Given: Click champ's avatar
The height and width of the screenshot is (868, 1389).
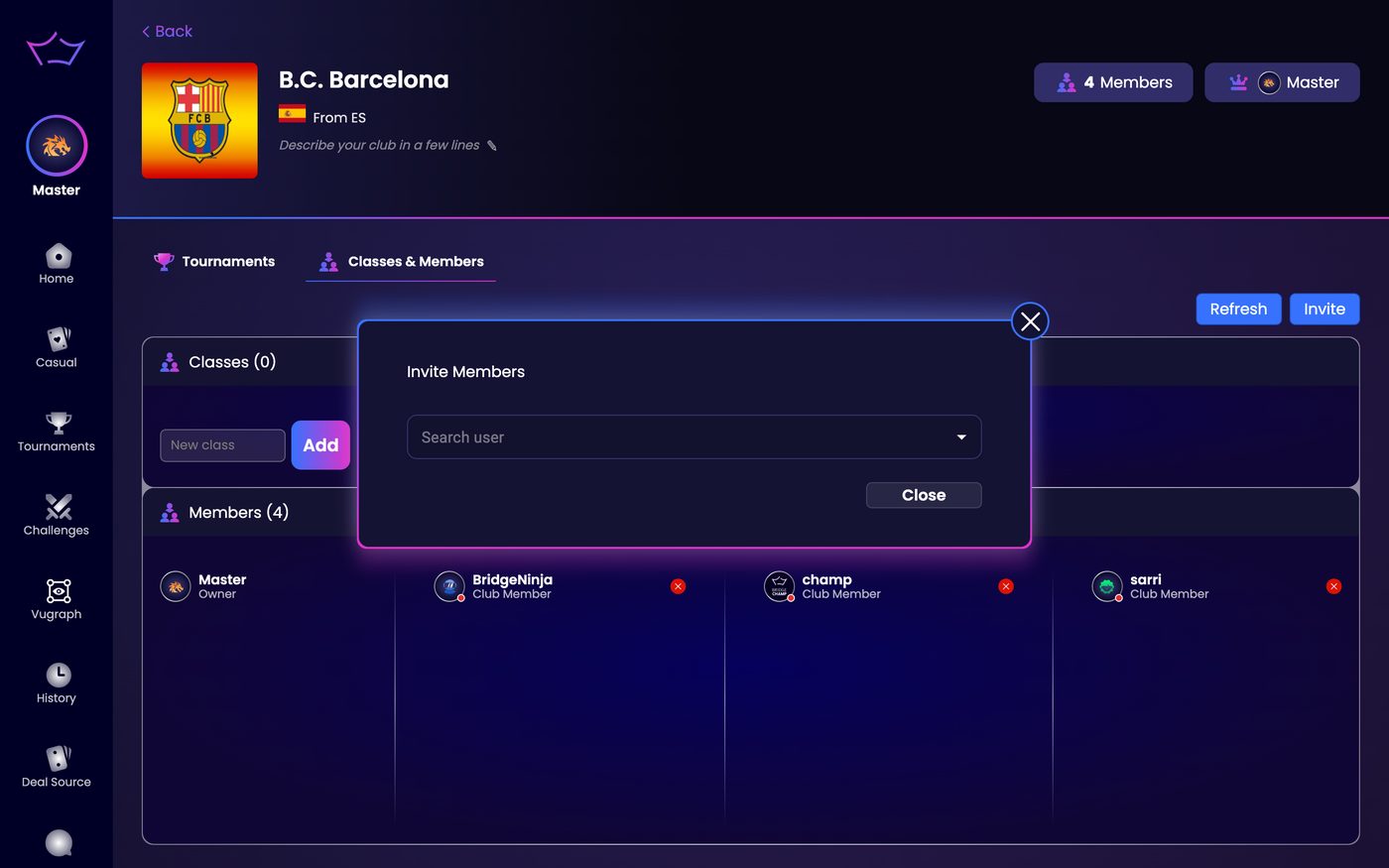Looking at the screenshot, I should point(779,586).
